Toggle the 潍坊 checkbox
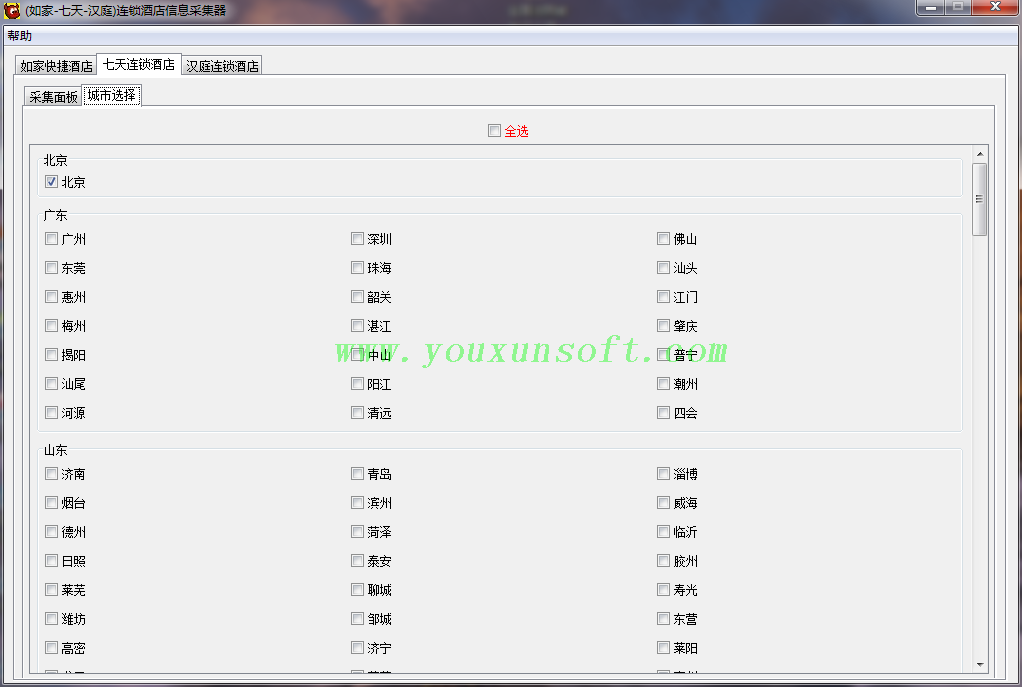This screenshot has height=687, width=1022. (x=51, y=619)
